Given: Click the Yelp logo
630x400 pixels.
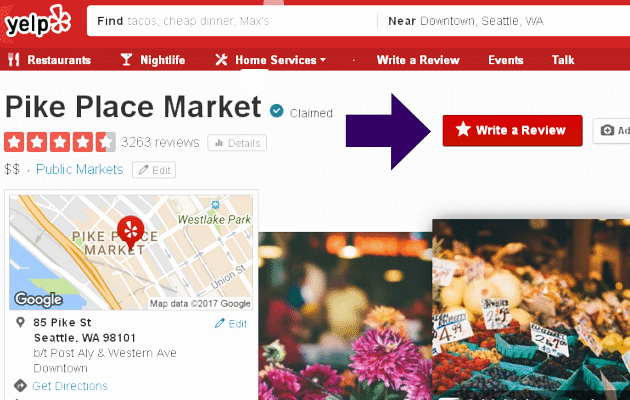Looking at the screenshot, I should tap(39, 22).
